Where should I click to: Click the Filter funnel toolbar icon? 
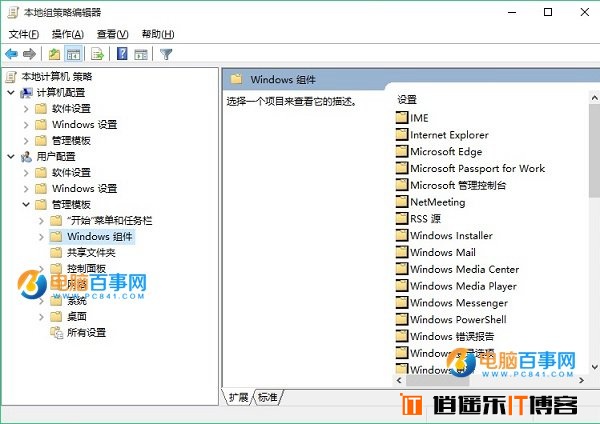click(166, 54)
